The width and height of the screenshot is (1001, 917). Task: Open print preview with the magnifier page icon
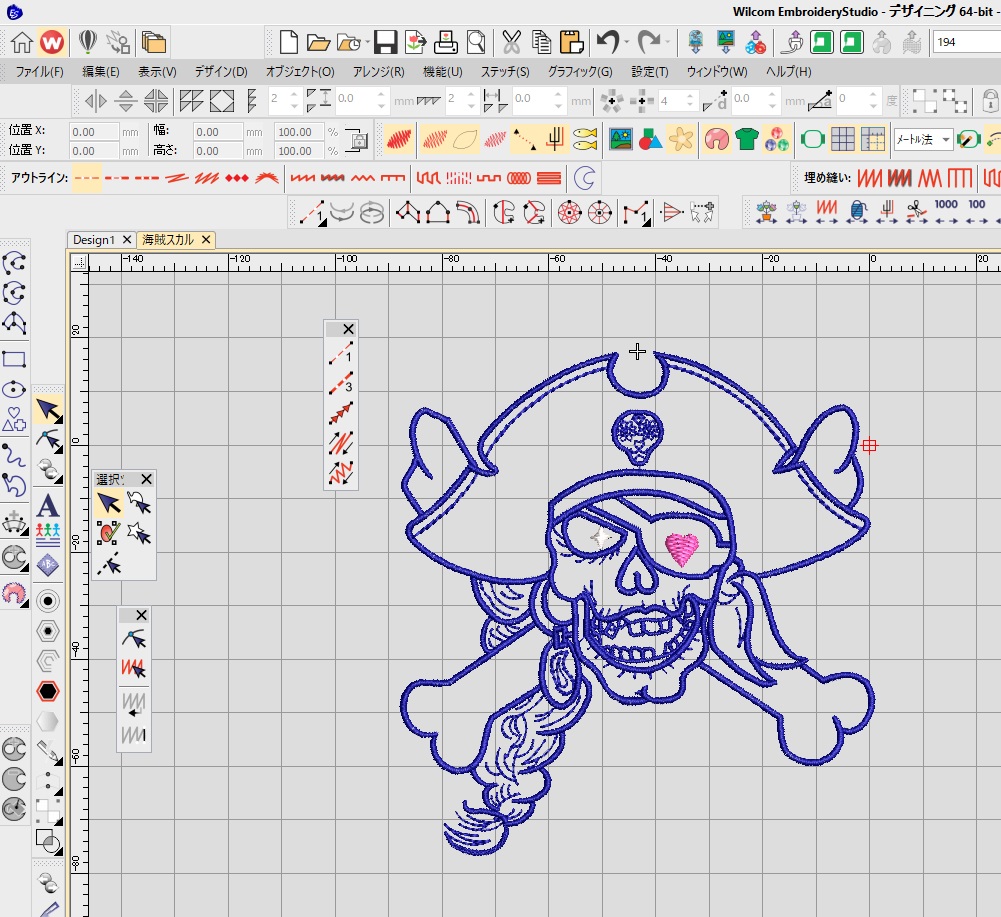coord(476,42)
